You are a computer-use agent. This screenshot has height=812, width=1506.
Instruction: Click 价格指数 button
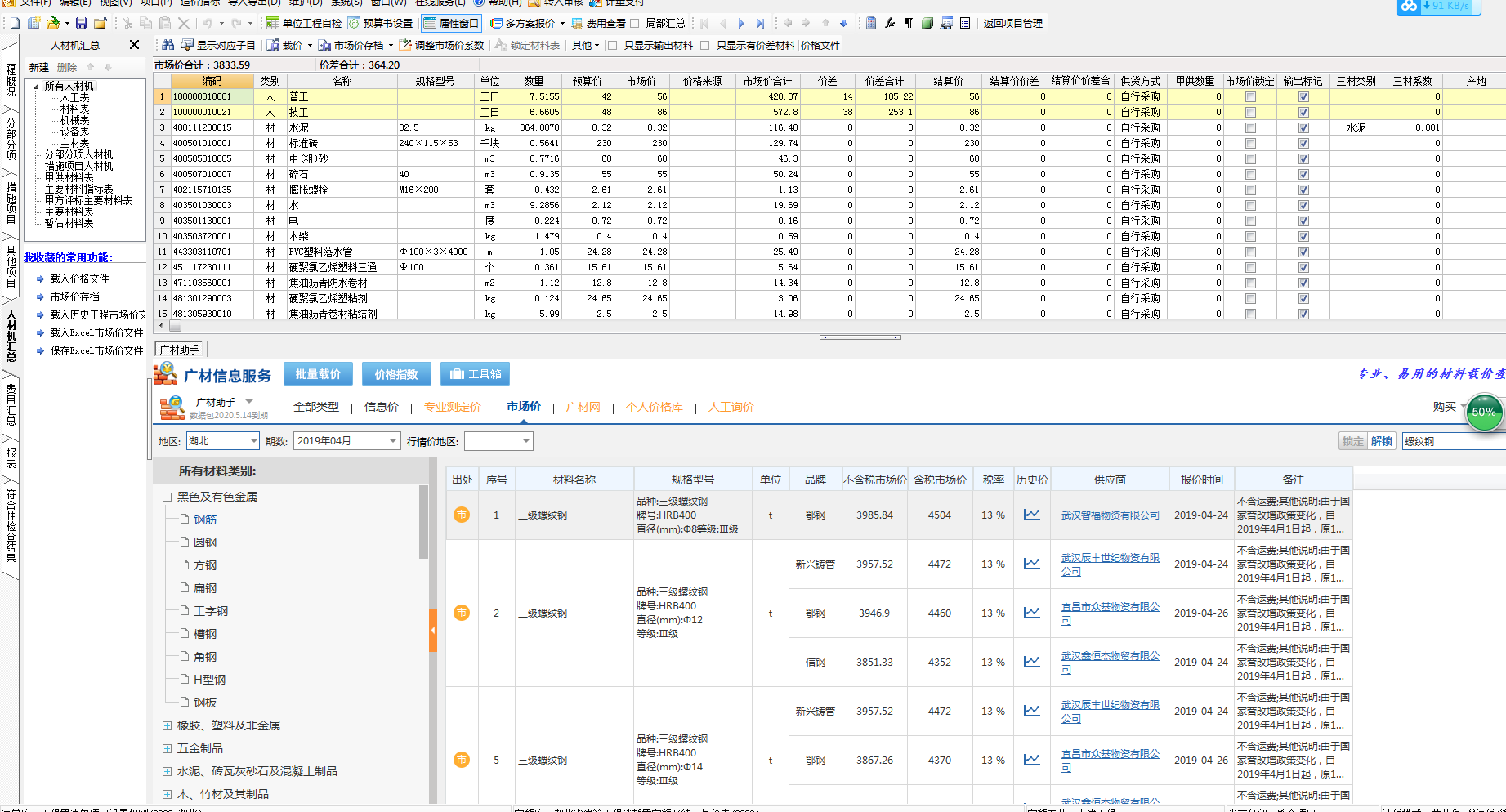[396, 374]
